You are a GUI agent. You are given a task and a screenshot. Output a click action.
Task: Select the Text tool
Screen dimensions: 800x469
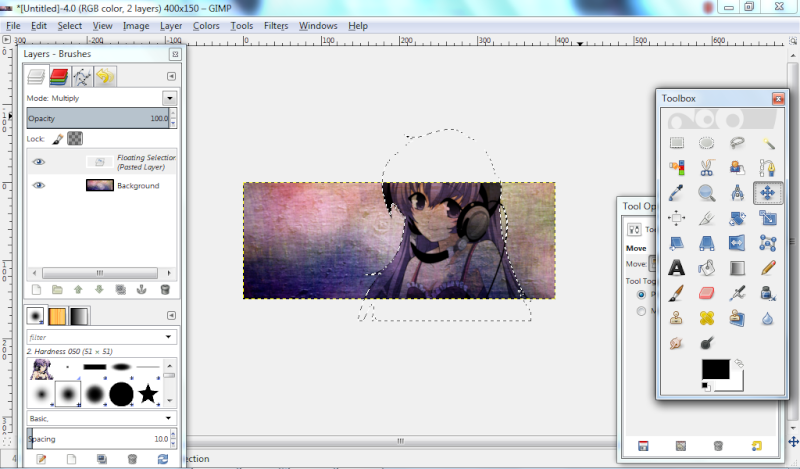(x=677, y=267)
